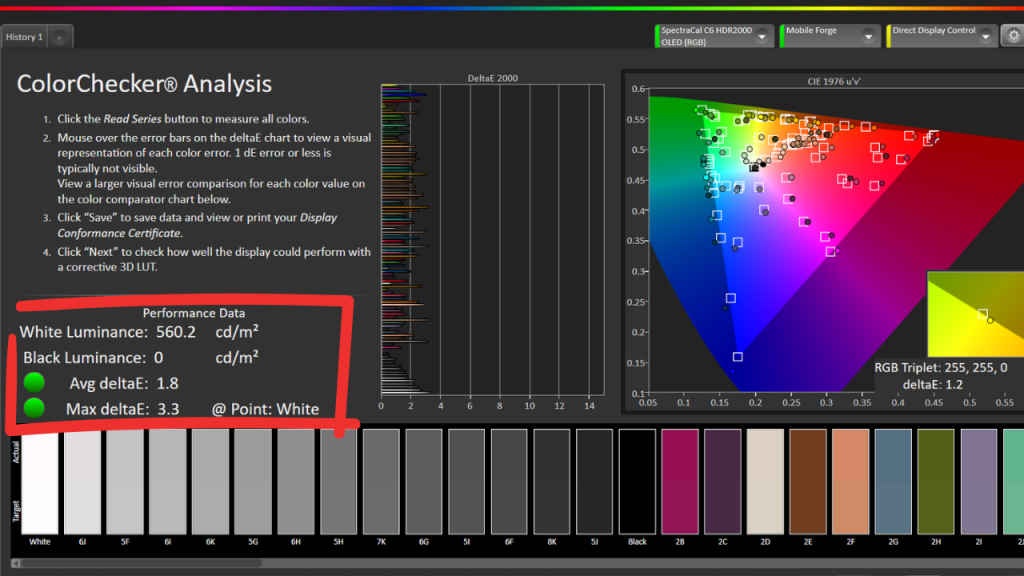Click the 2H olive green swatch
Viewport: 1024px width, 576px height.
click(x=936, y=482)
